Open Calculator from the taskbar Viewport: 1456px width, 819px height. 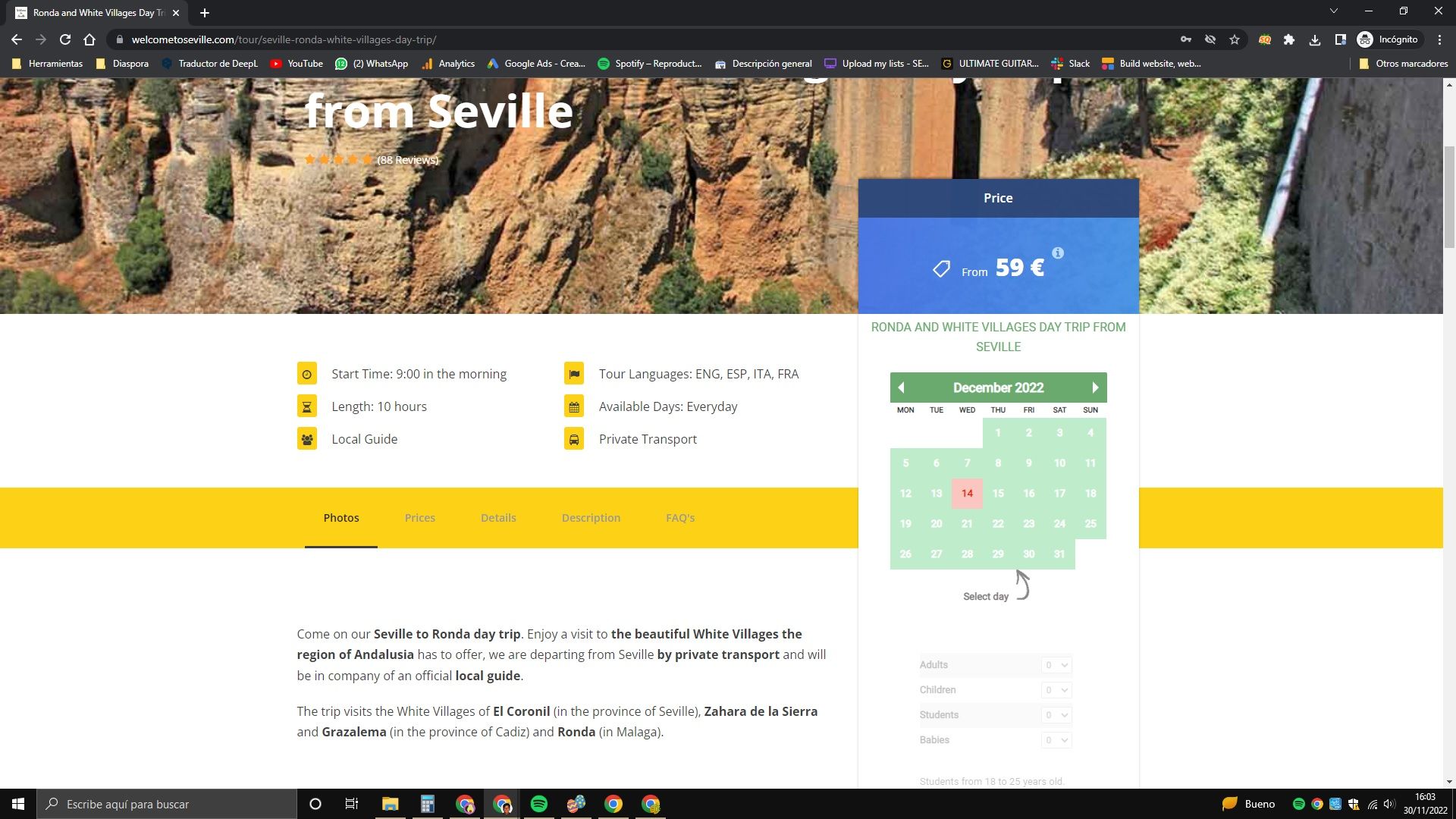428,804
